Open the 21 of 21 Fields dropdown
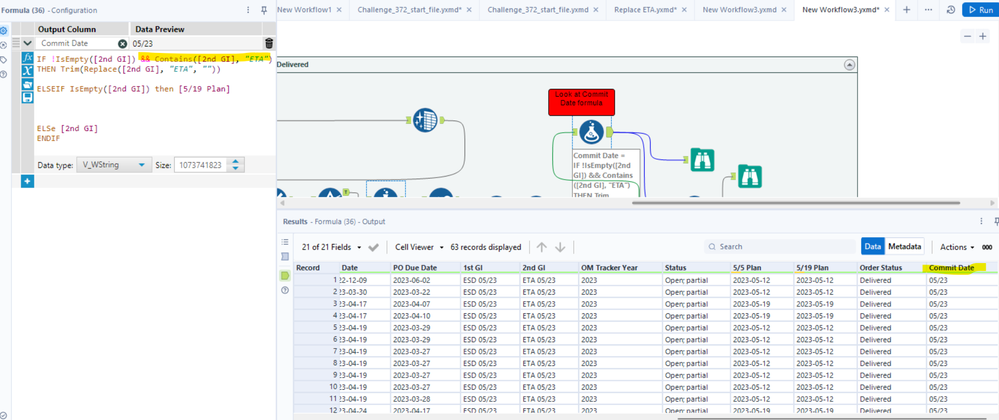The width and height of the screenshot is (999, 420). point(331,247)
